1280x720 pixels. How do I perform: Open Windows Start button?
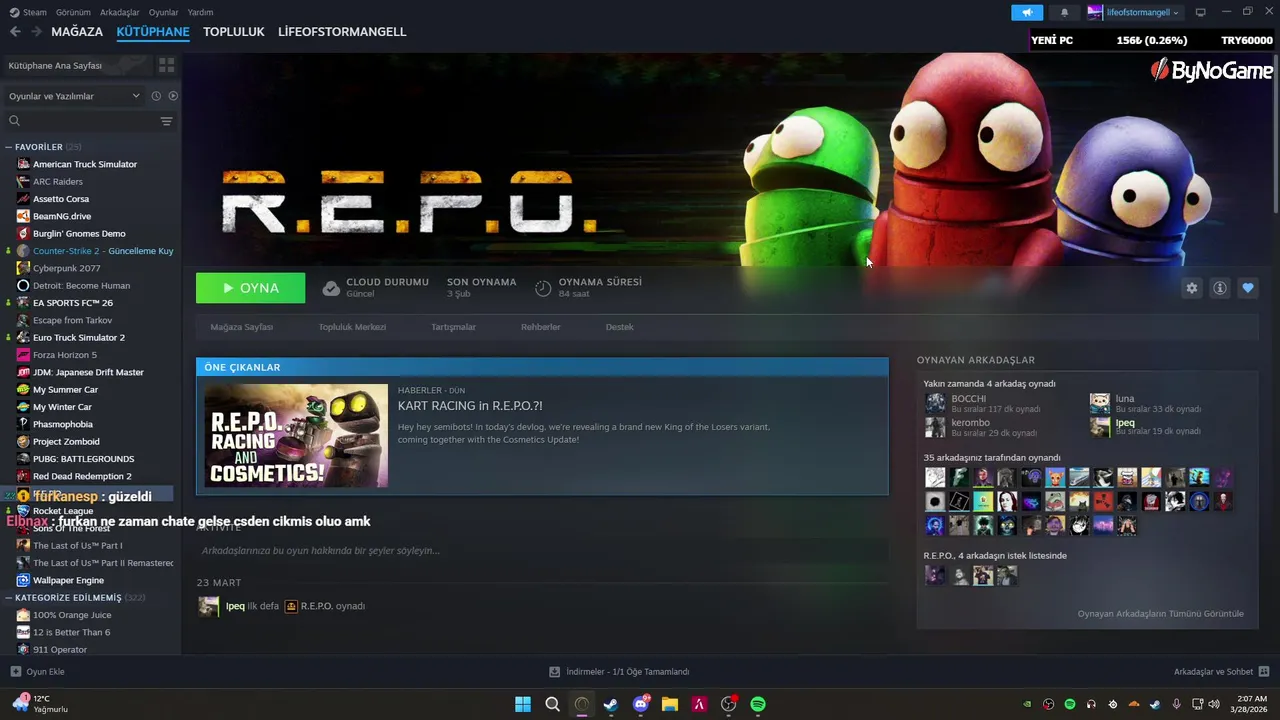(x=523, y=704)
